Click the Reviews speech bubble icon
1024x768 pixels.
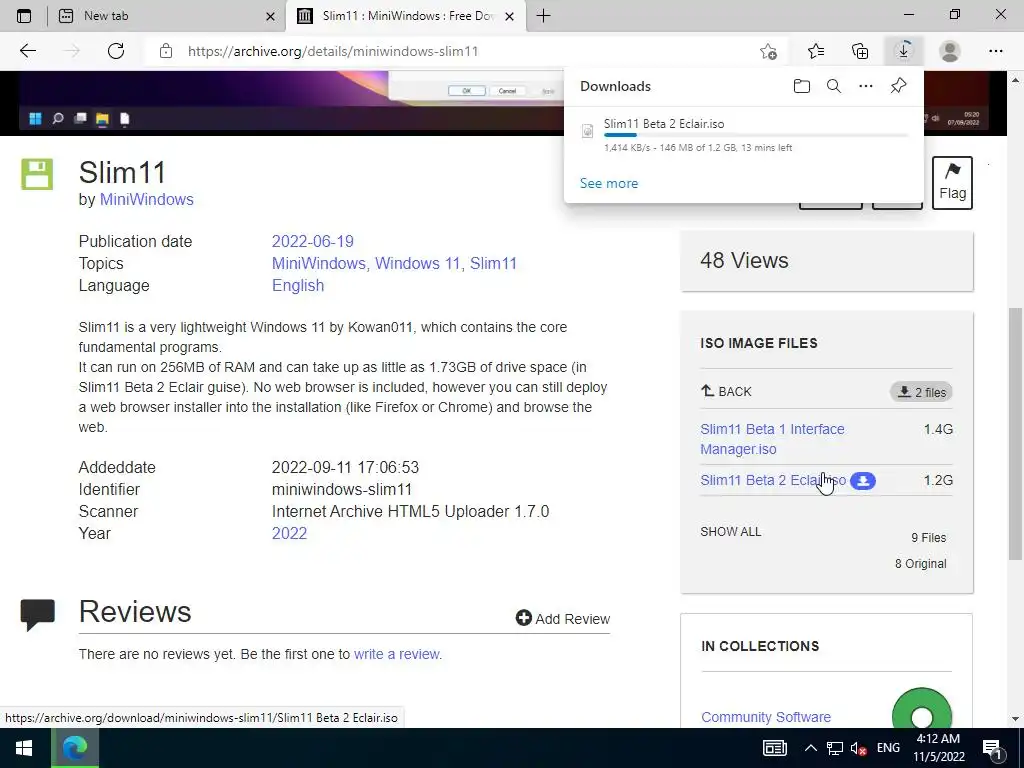[37, 615]
